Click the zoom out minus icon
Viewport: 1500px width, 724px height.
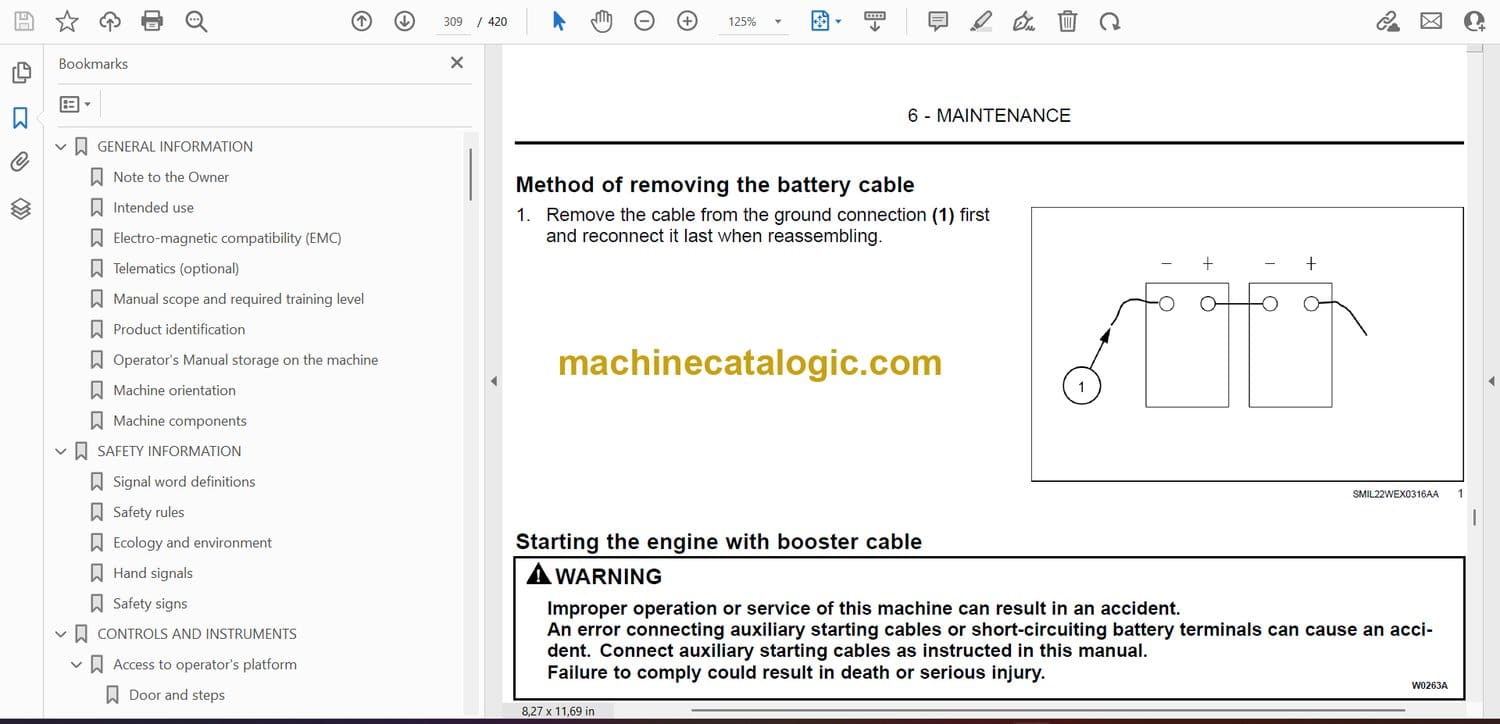[x=644, y=21]
